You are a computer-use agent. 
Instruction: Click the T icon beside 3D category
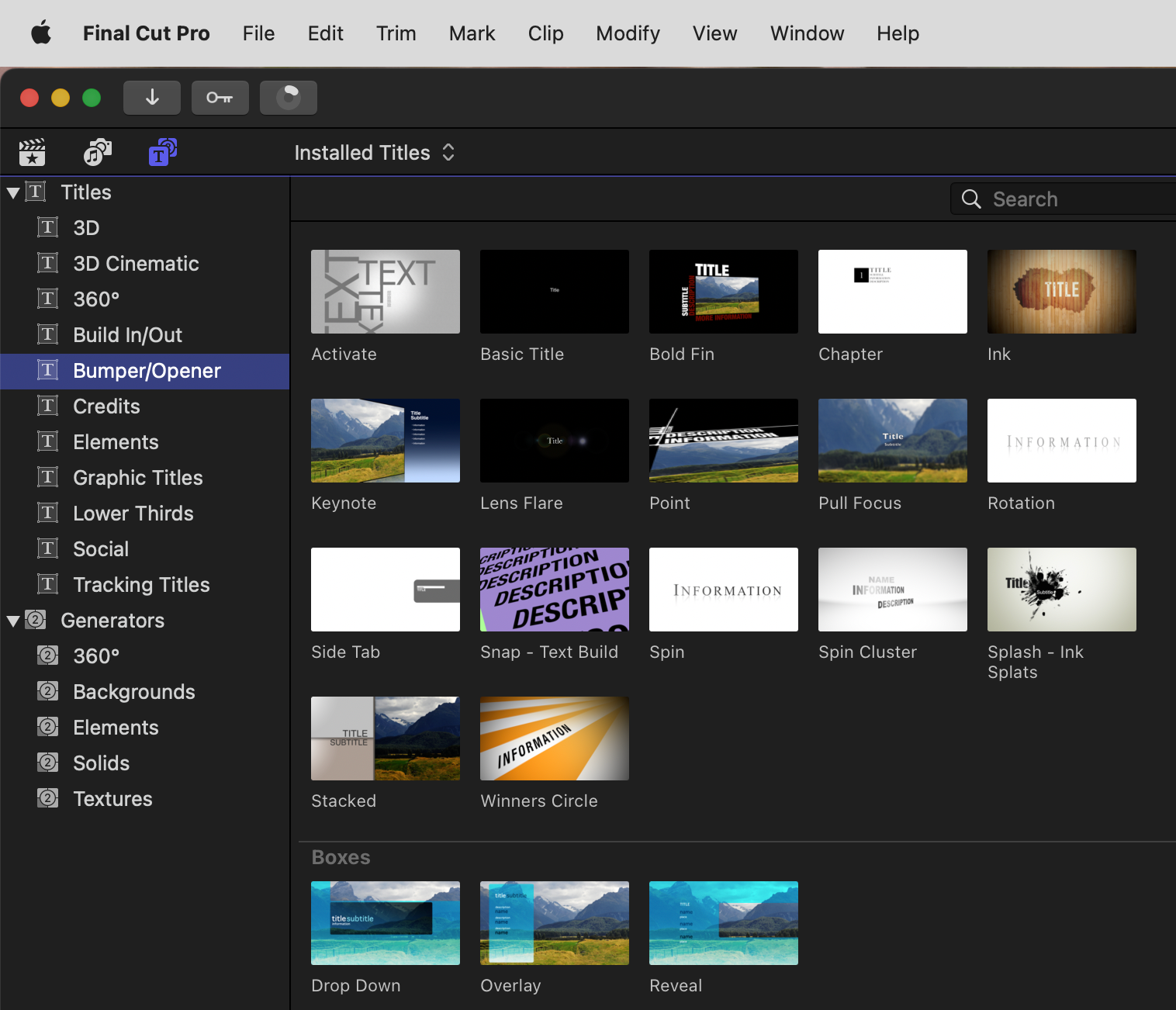[x=48, y=227]
